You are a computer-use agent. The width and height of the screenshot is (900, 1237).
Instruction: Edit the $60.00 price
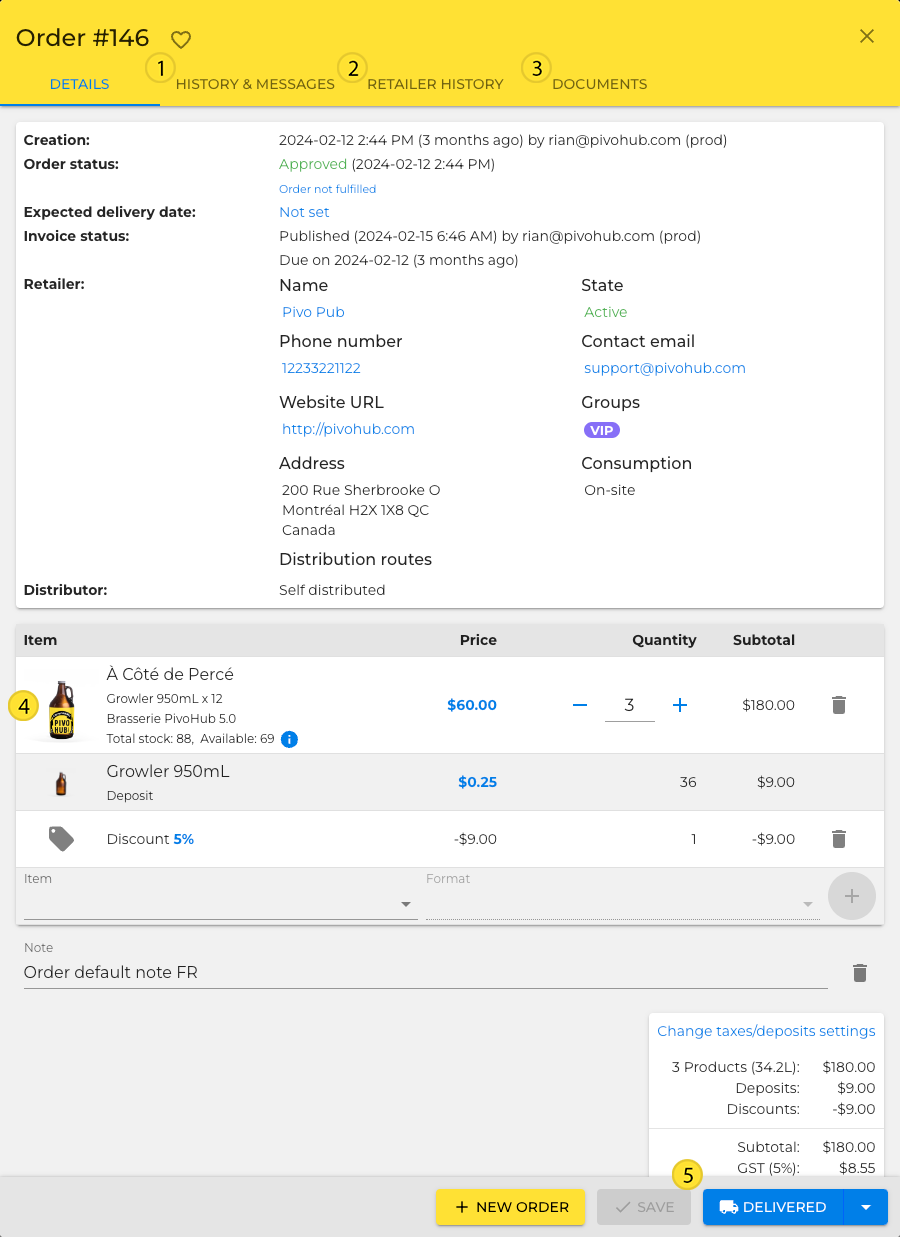pos(472,705)
